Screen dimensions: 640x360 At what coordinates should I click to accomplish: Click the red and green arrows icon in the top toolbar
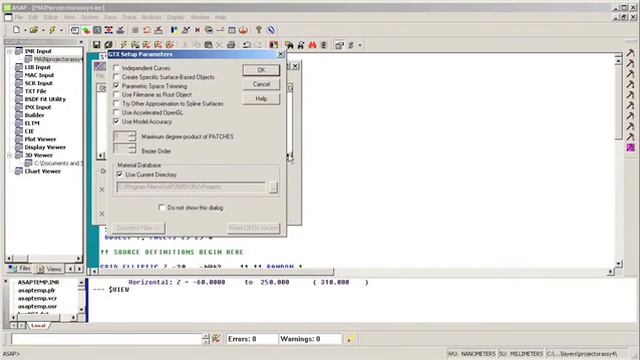coord(87,30)
